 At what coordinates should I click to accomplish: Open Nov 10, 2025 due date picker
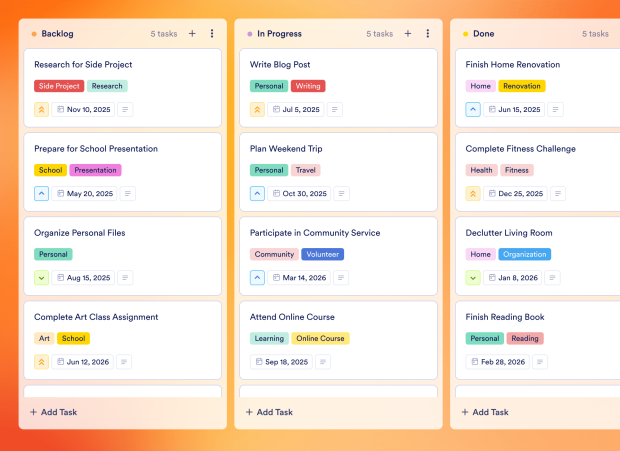[83, 109]
